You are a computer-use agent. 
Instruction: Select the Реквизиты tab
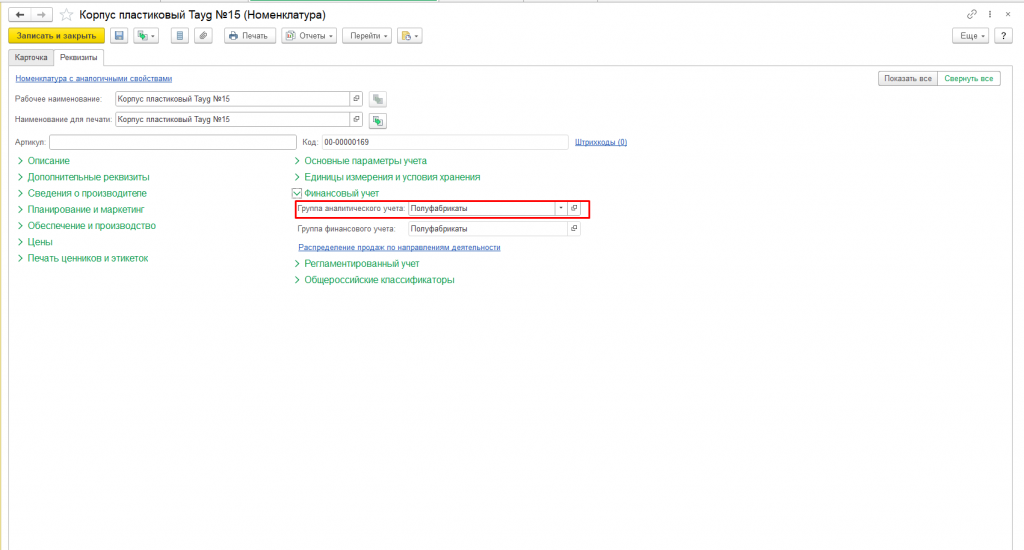pyautogui.click(x=78, y=57)
